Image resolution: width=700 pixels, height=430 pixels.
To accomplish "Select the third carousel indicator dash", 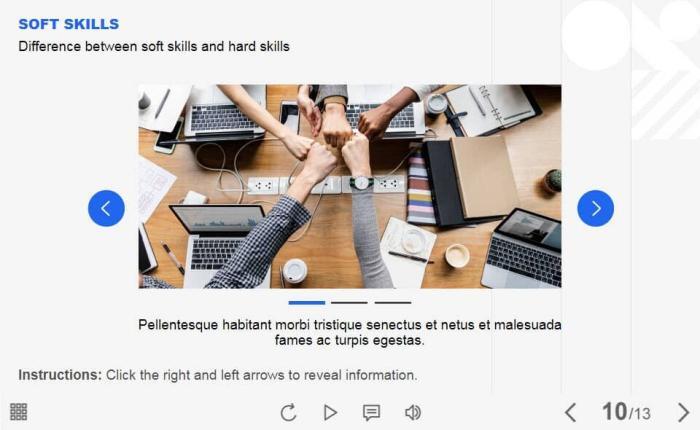I will click(x=393, y=303).
